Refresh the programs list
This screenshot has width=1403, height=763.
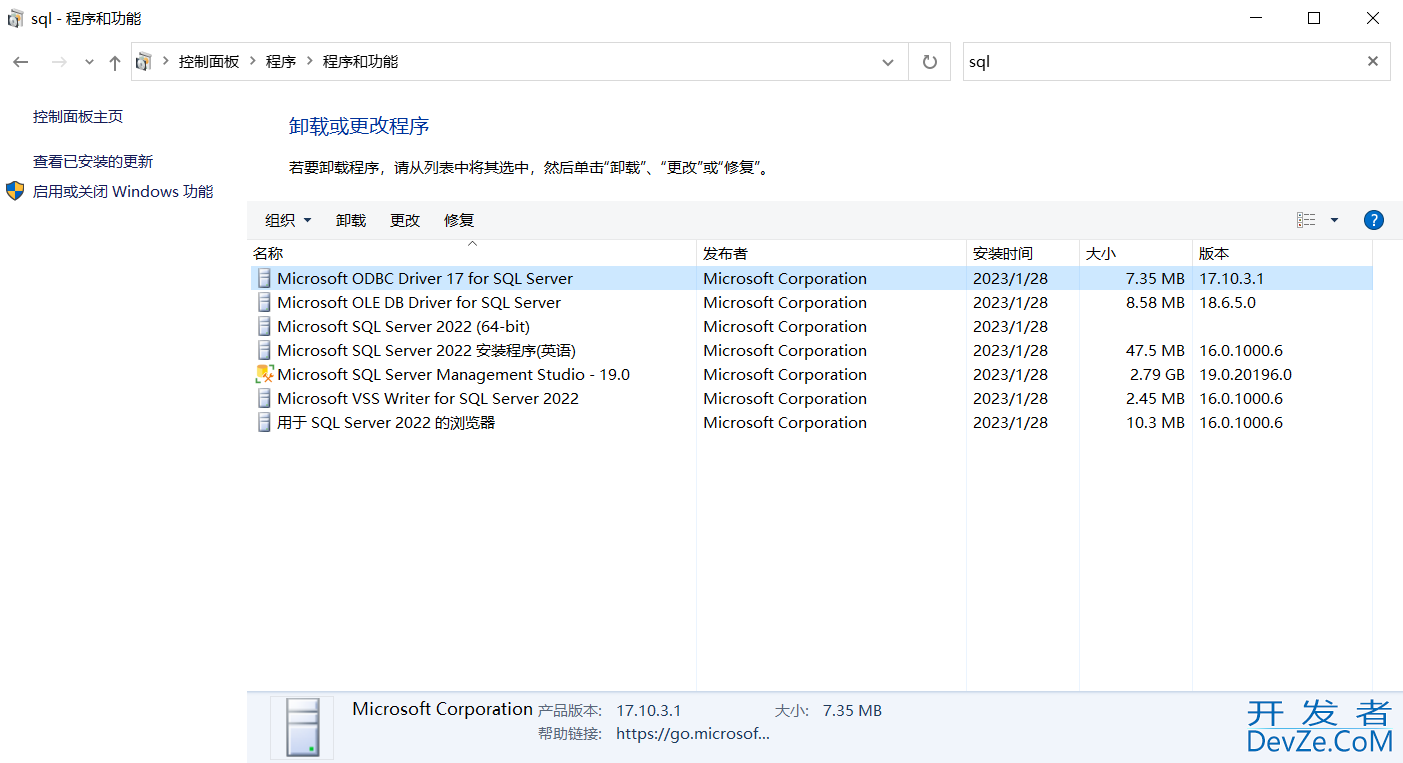(x=930, y=62)
